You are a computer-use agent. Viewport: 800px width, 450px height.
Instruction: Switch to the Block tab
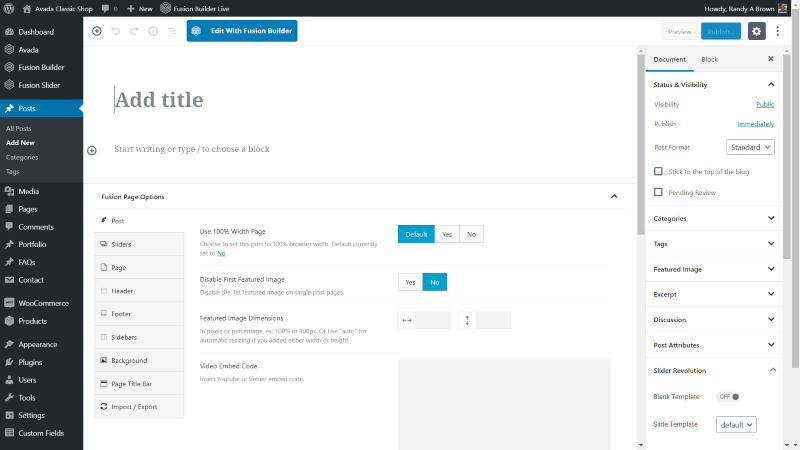(x=709, y=59)
